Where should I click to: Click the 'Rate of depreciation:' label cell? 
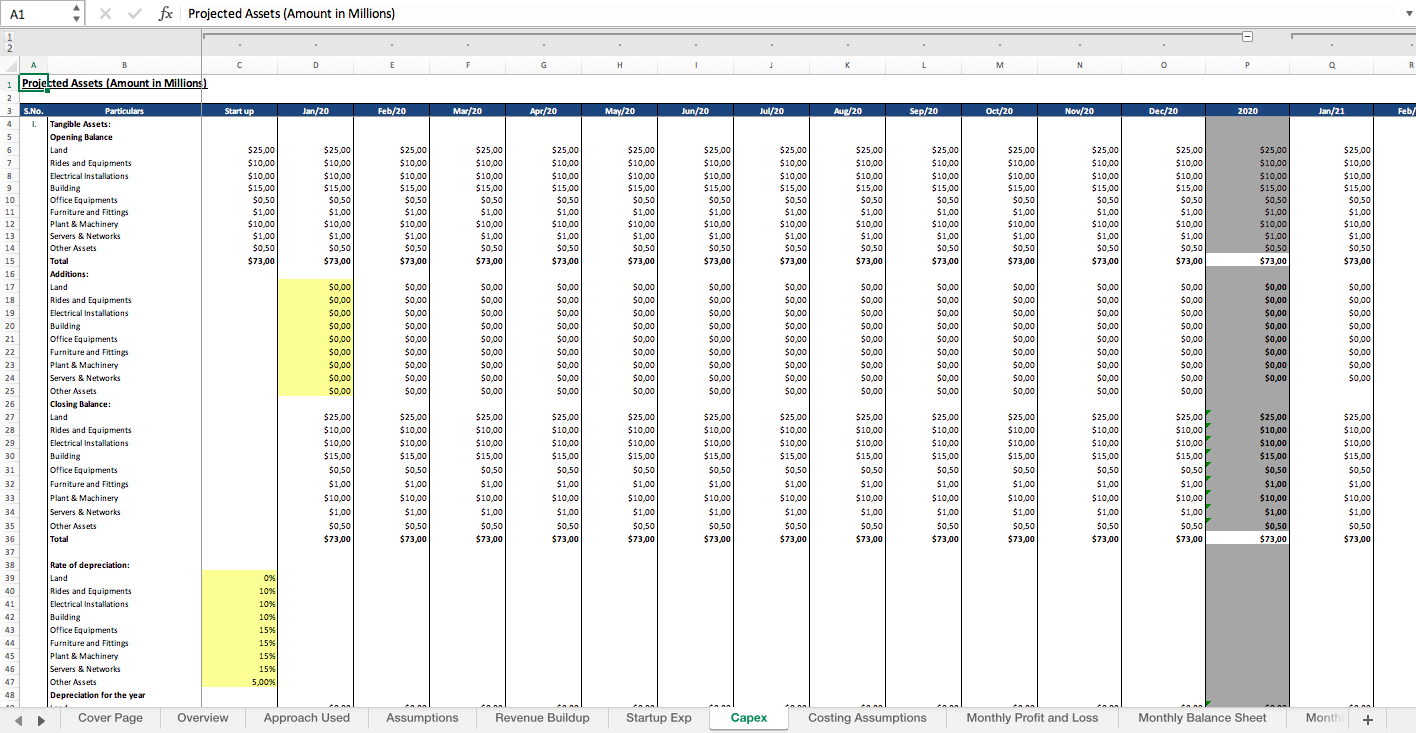[x=124, y=565]
